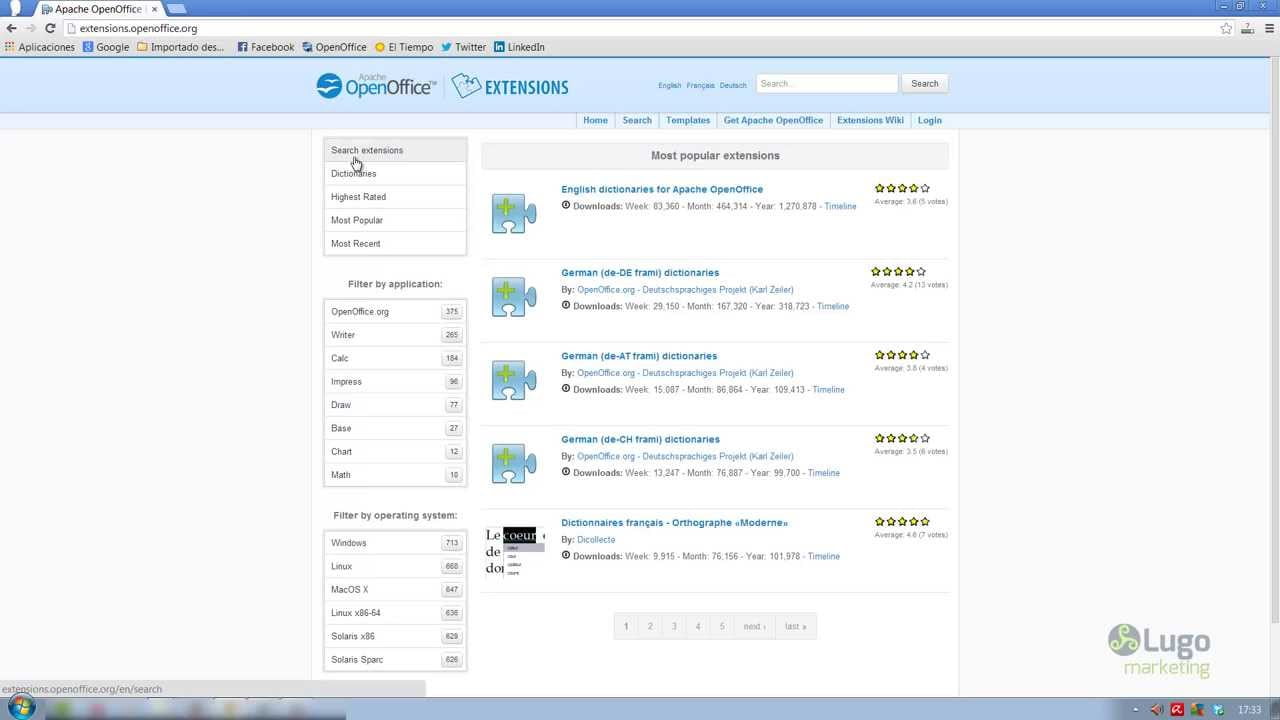Open English dictionaries for Apache OpenOffice
Screen dimensions: 1280x720
coord(662,189)
